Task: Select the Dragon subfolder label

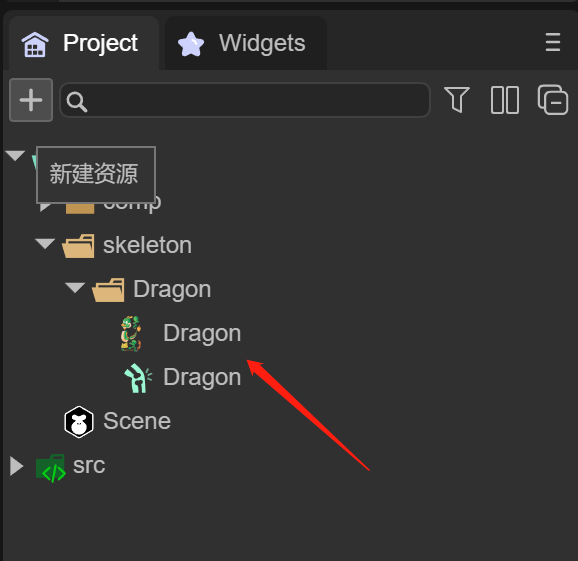Action: [x=172, y=289]
